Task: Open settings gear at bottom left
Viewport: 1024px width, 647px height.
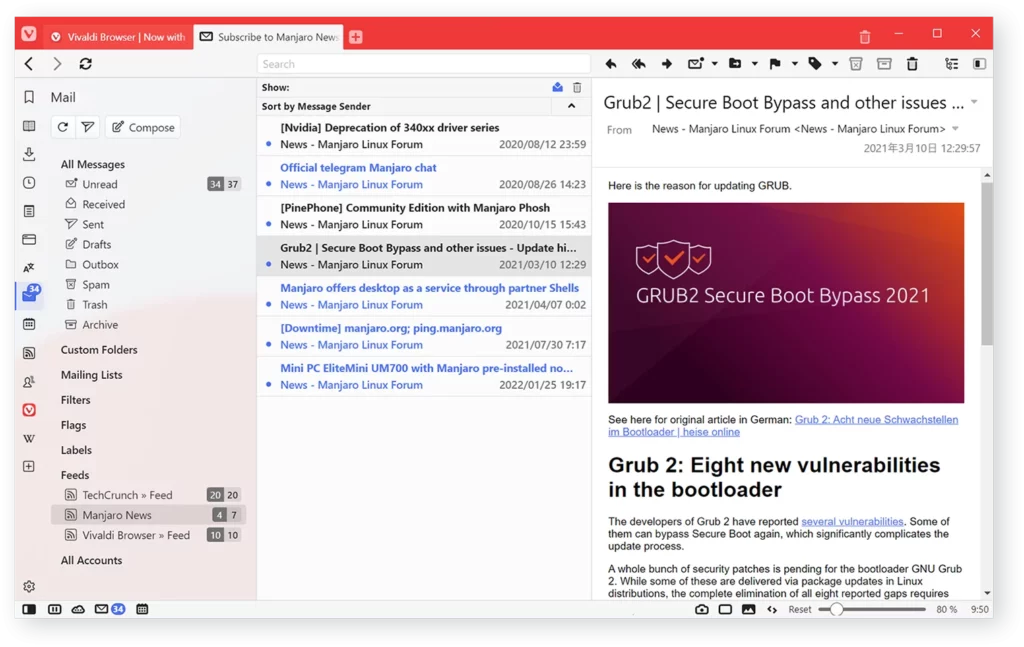Action: coord(29,587)
